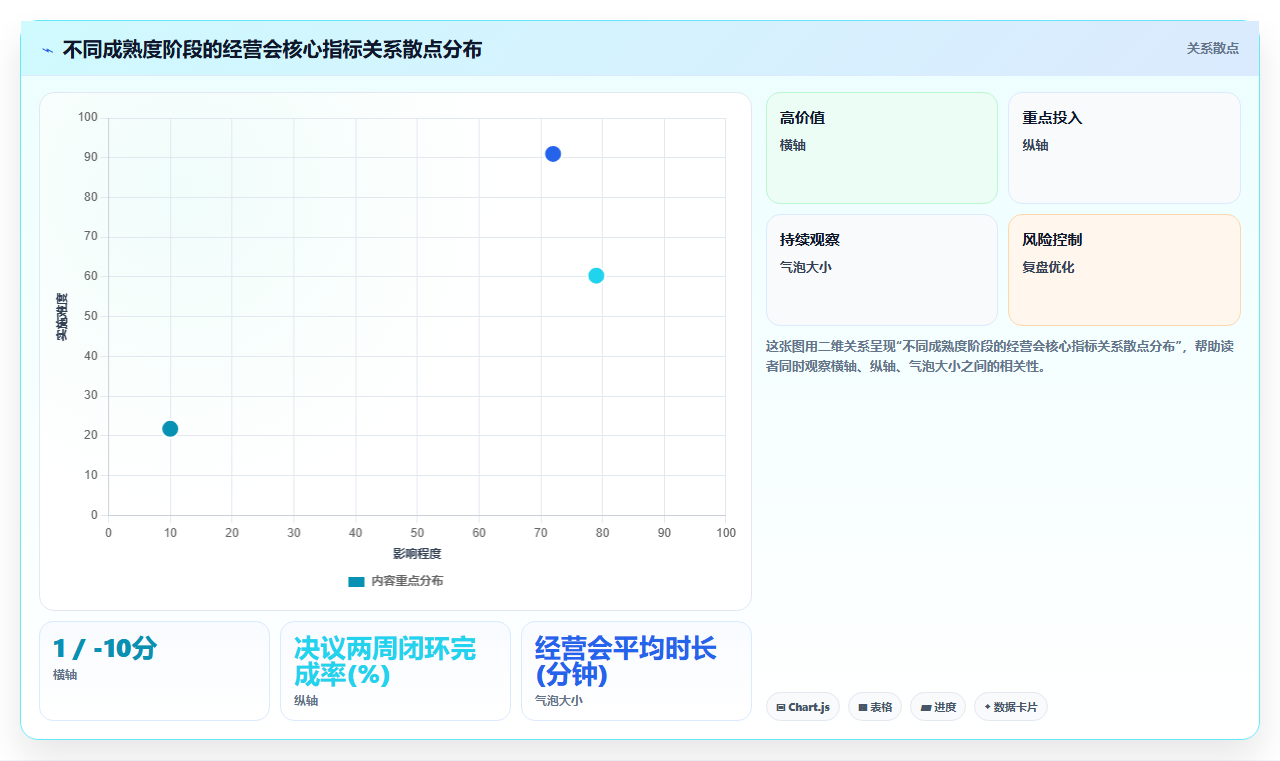Click the 内容重点分布 legend label
The height and width of the screenshot is (761, 1280).
(407, 581)
